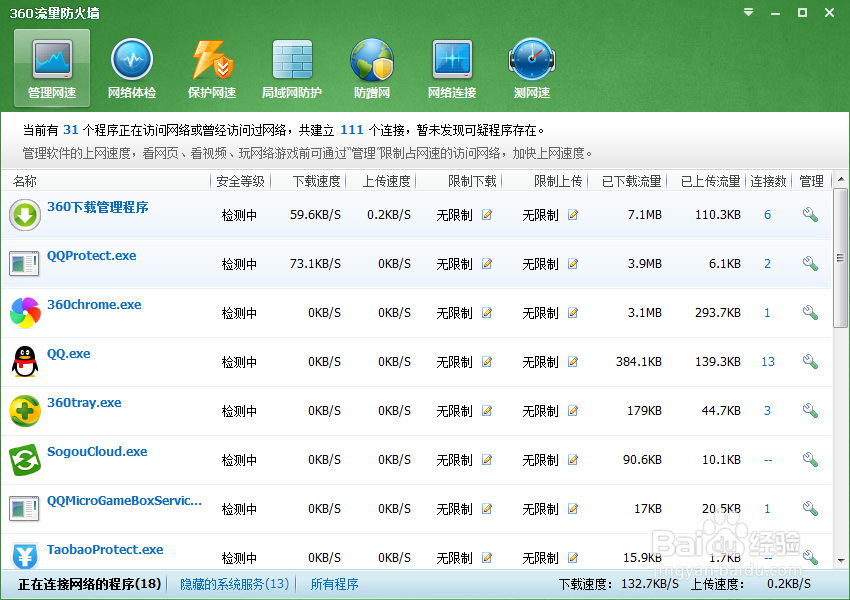
Task: Click the 59.6KB/S download speed value
Action: 315,215
